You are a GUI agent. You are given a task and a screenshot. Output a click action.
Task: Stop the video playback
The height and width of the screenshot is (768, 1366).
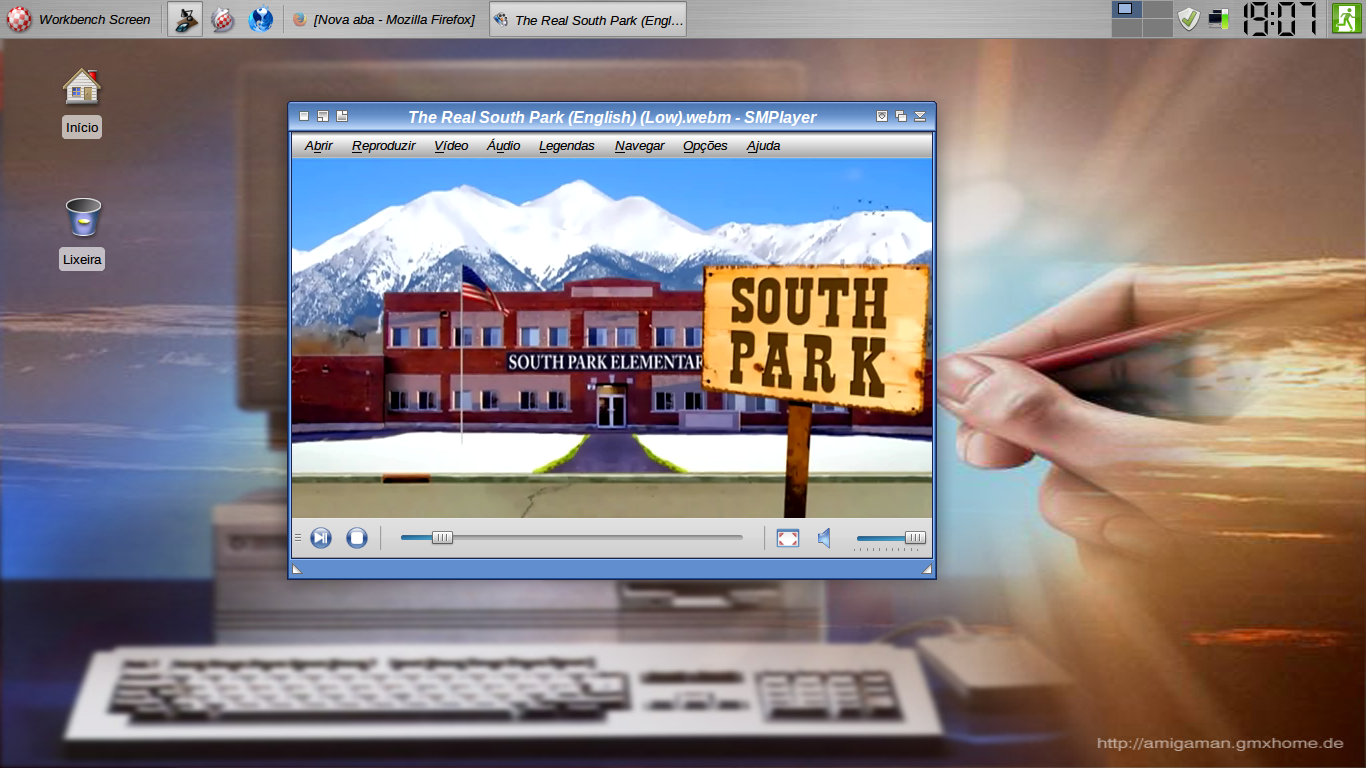[x=357, y=538]
